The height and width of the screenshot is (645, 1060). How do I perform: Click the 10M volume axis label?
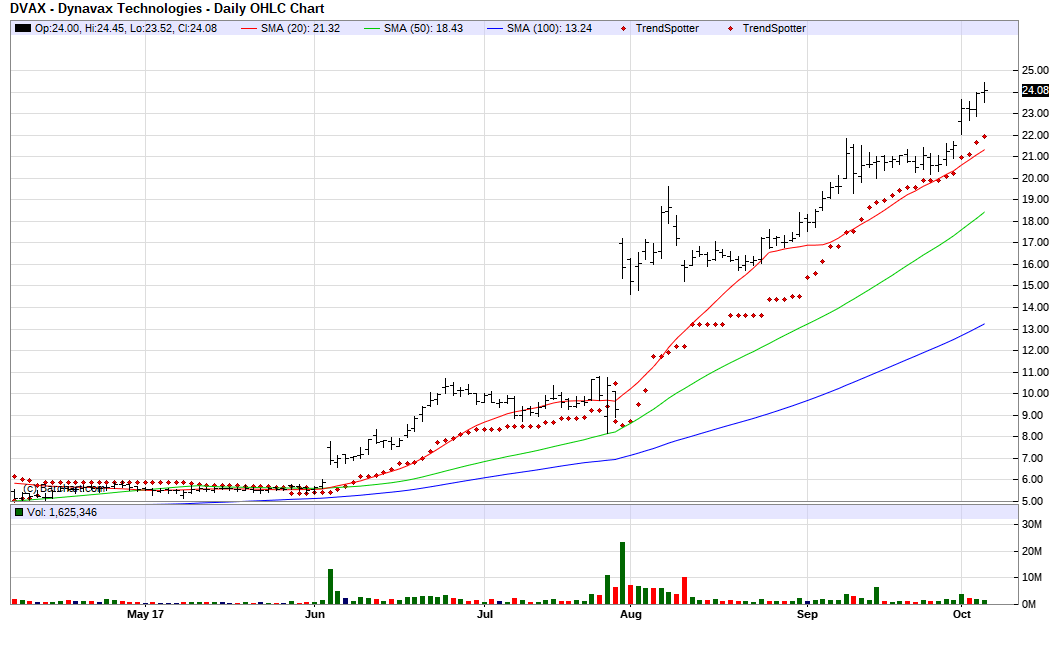[x=1032, y=577]
